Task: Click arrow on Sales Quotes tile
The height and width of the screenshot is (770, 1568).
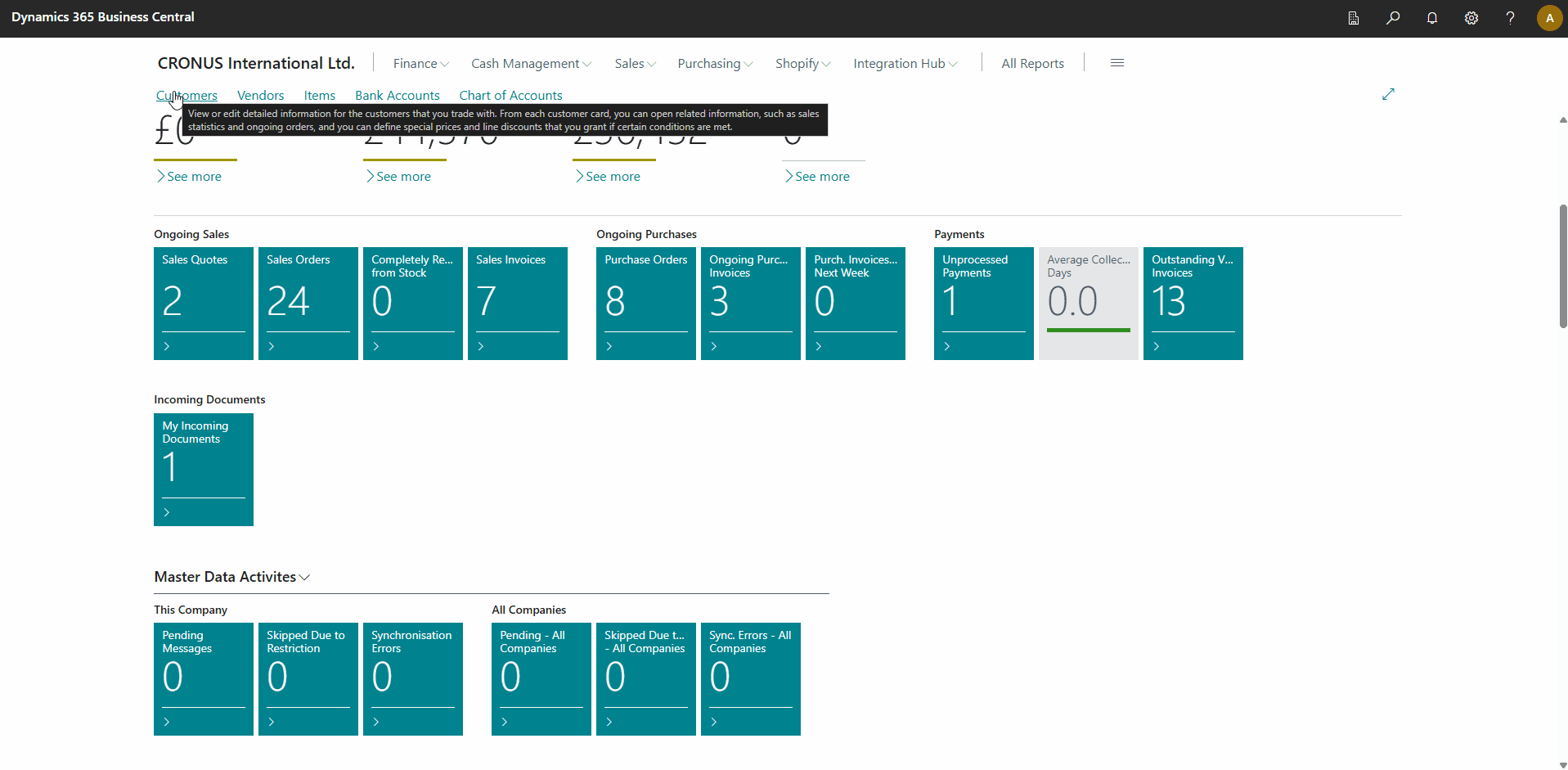Action: 167,346
